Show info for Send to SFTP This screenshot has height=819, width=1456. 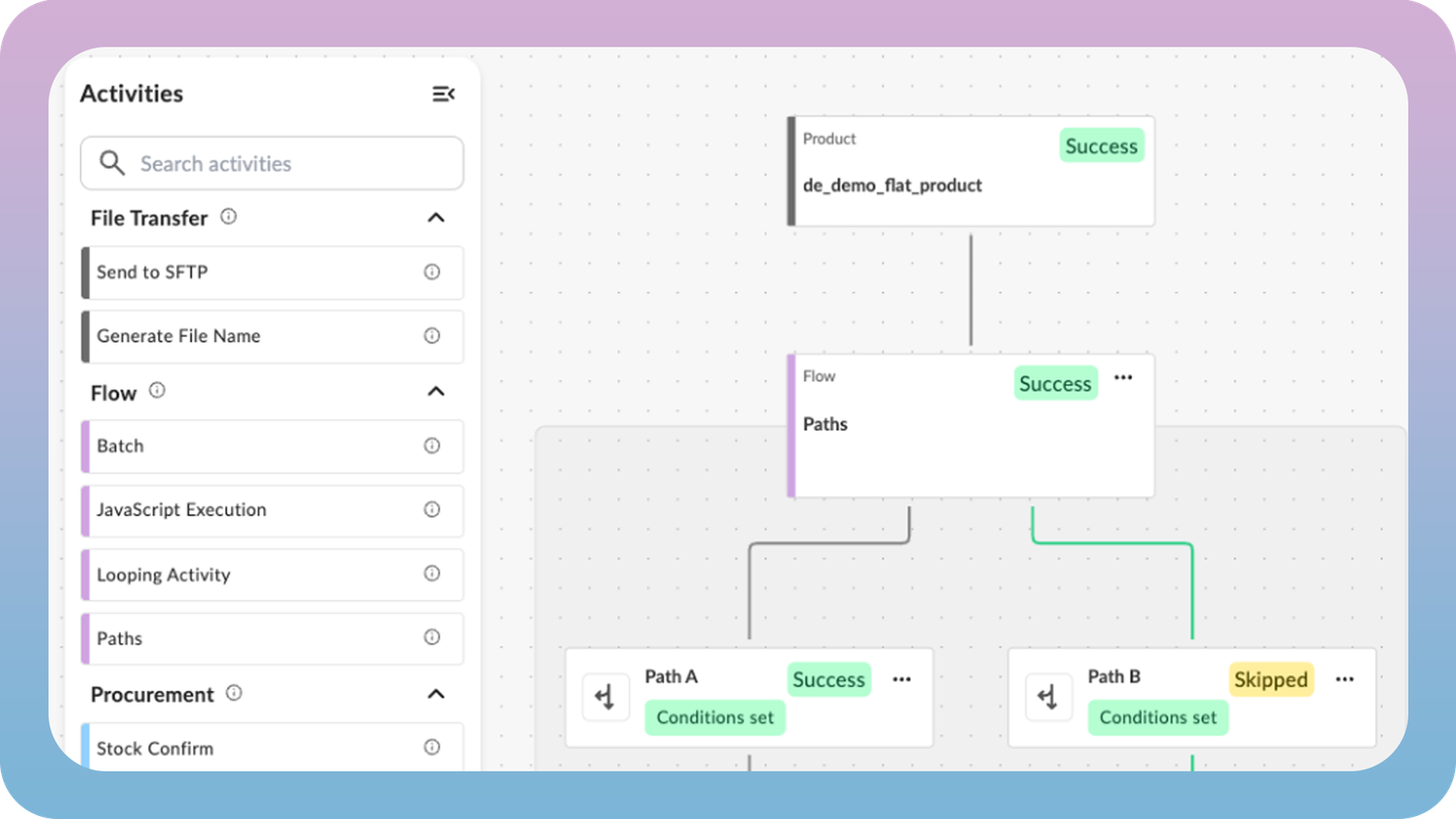[x=432, y=273]
